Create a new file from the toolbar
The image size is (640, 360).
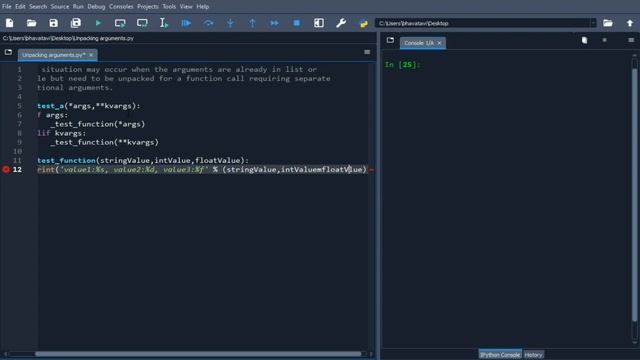tap(9, 23)
